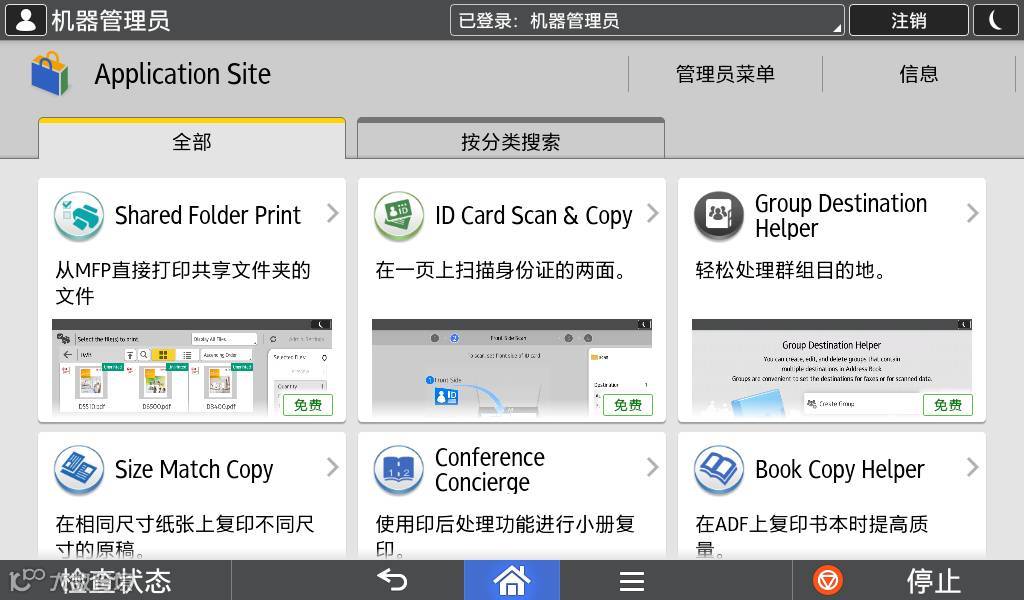Select the ID Card Scan & Copy title
The width and height of the screenshot is (1024, 600).
coord(534,215)
